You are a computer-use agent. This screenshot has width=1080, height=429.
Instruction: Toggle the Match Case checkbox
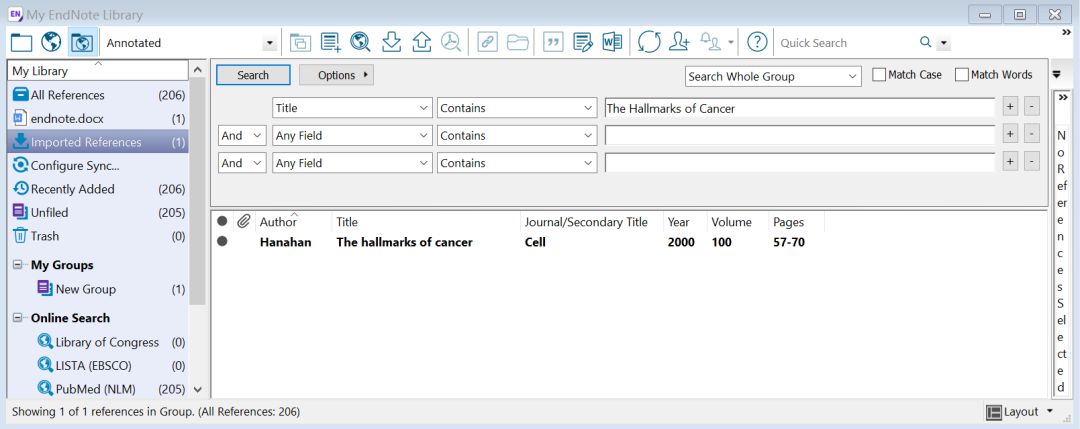879,75
